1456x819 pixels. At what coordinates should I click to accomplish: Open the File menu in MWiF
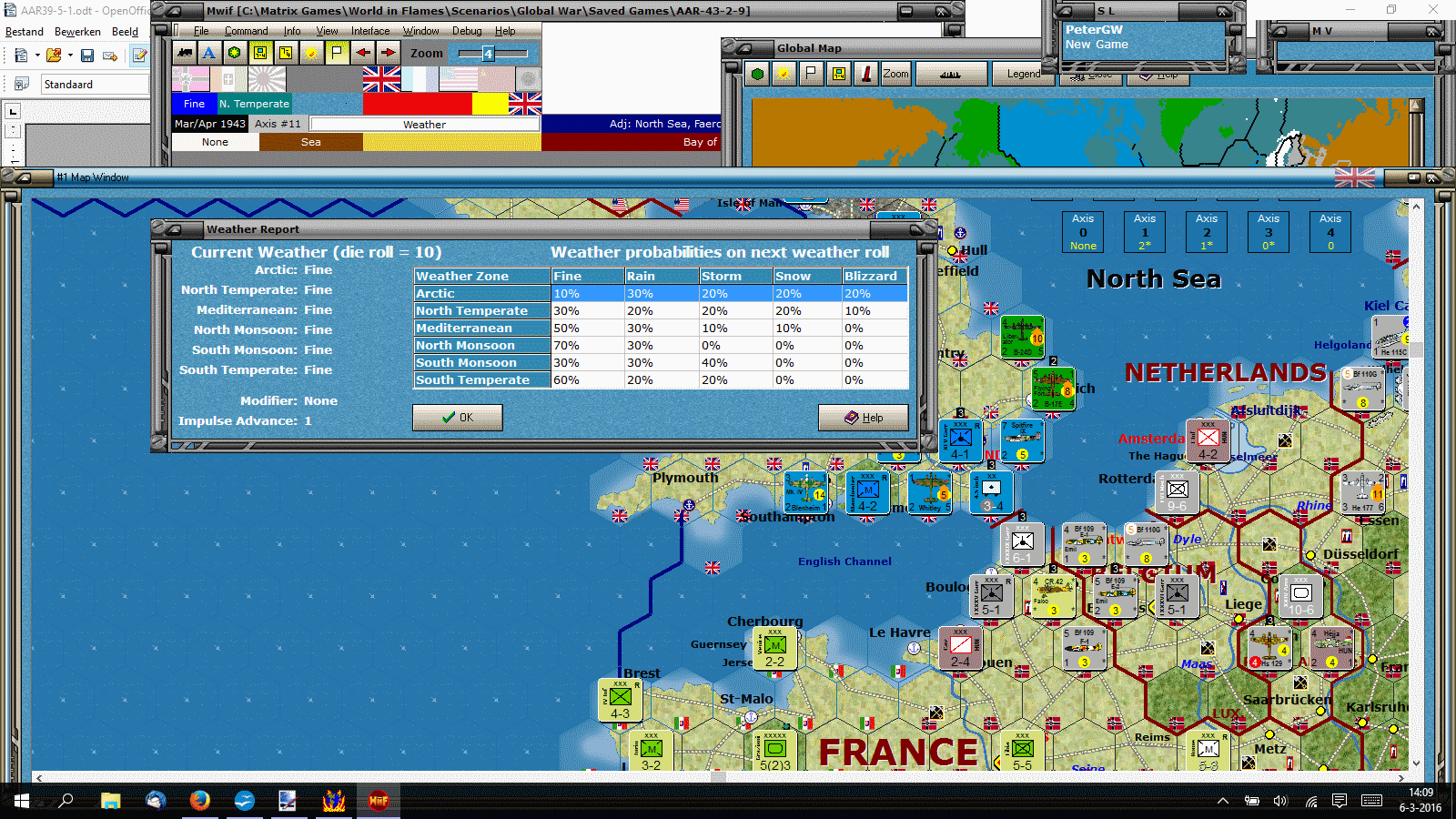[201, 31]
